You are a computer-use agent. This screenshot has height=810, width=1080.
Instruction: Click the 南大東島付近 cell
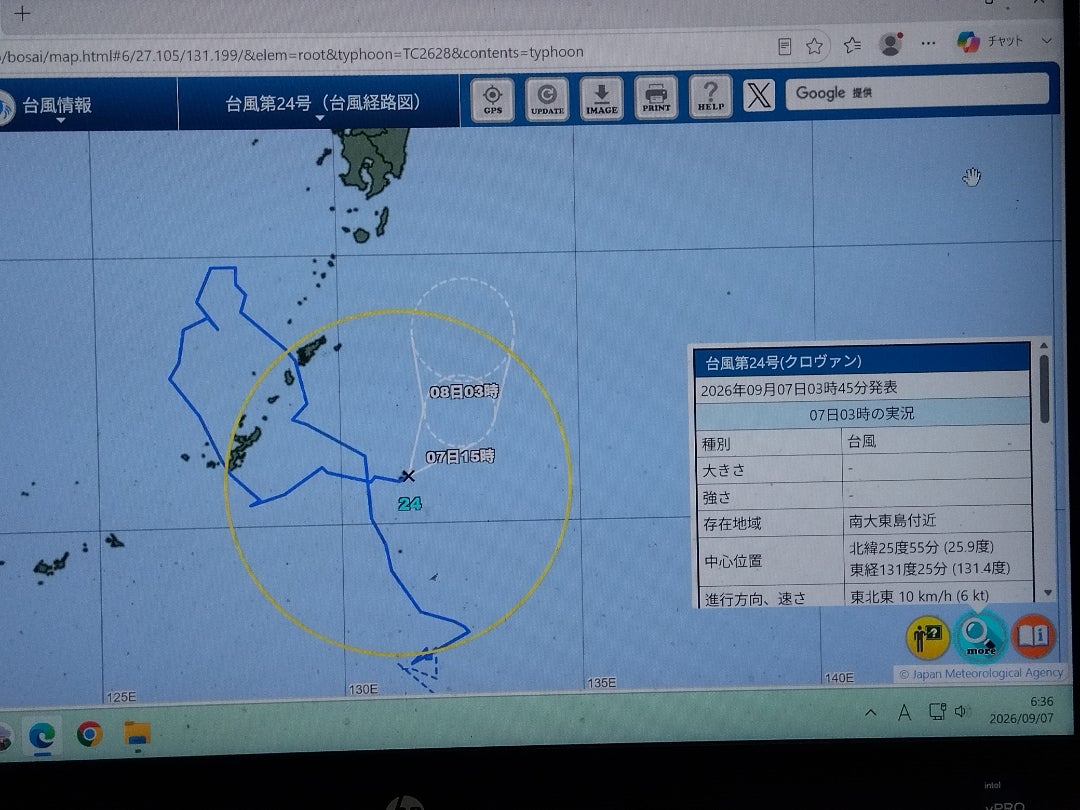(x=892, y=521)
